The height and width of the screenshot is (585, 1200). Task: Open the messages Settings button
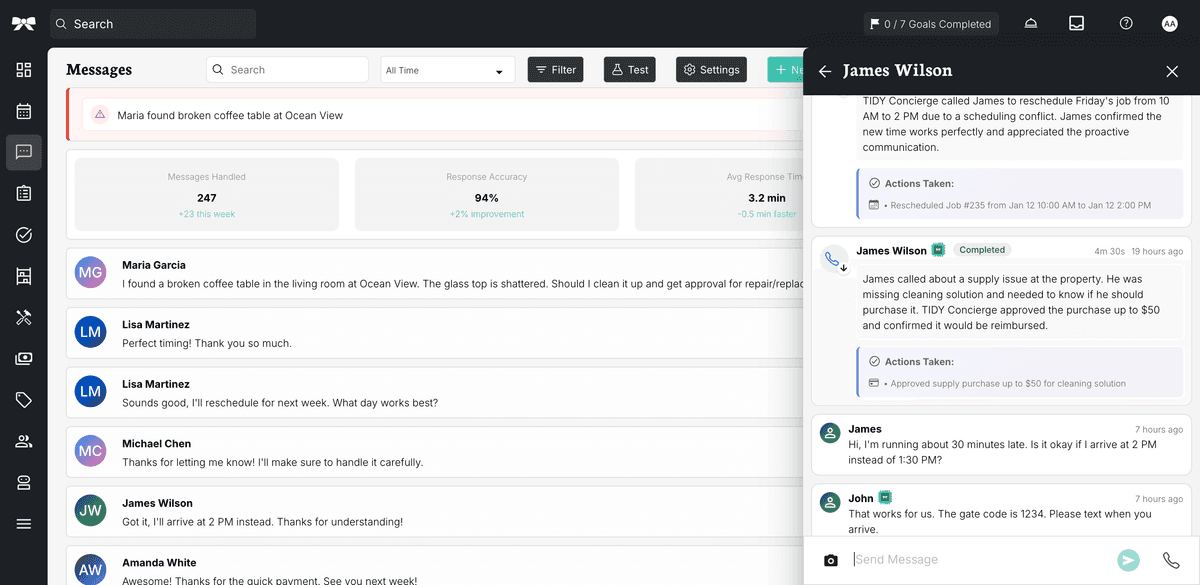711,70
